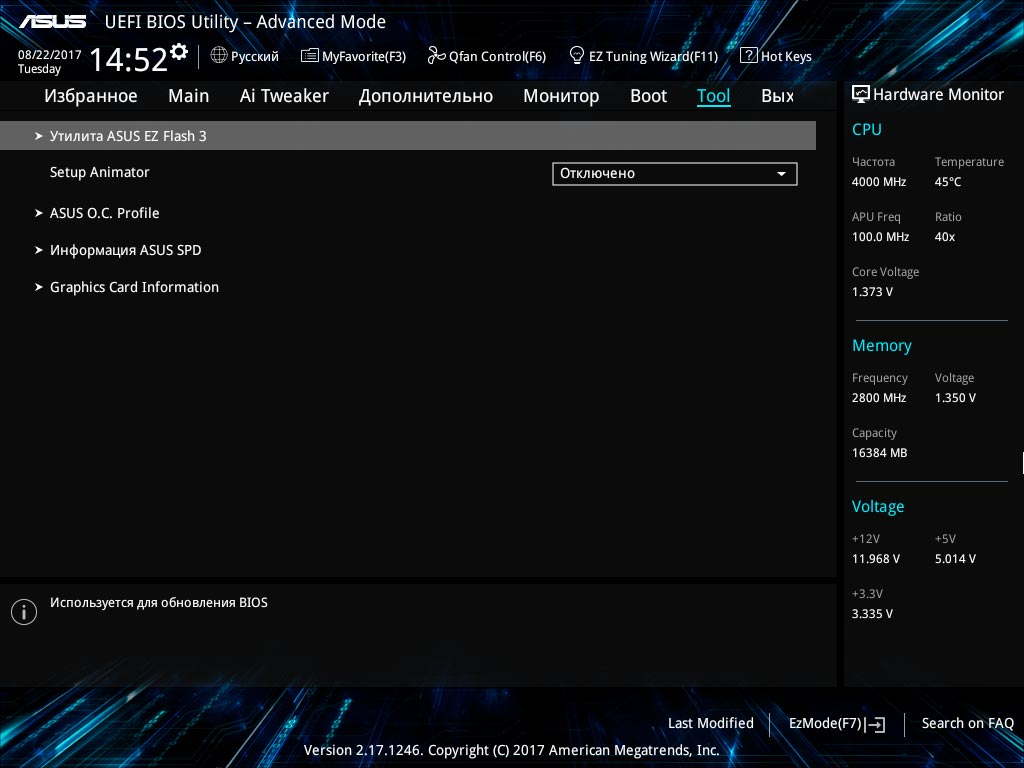Image resolution: width=1024 pixels, height=768 pixels.
Task: Go to the Дополнительно tab
Action: (x=426, y=97)
